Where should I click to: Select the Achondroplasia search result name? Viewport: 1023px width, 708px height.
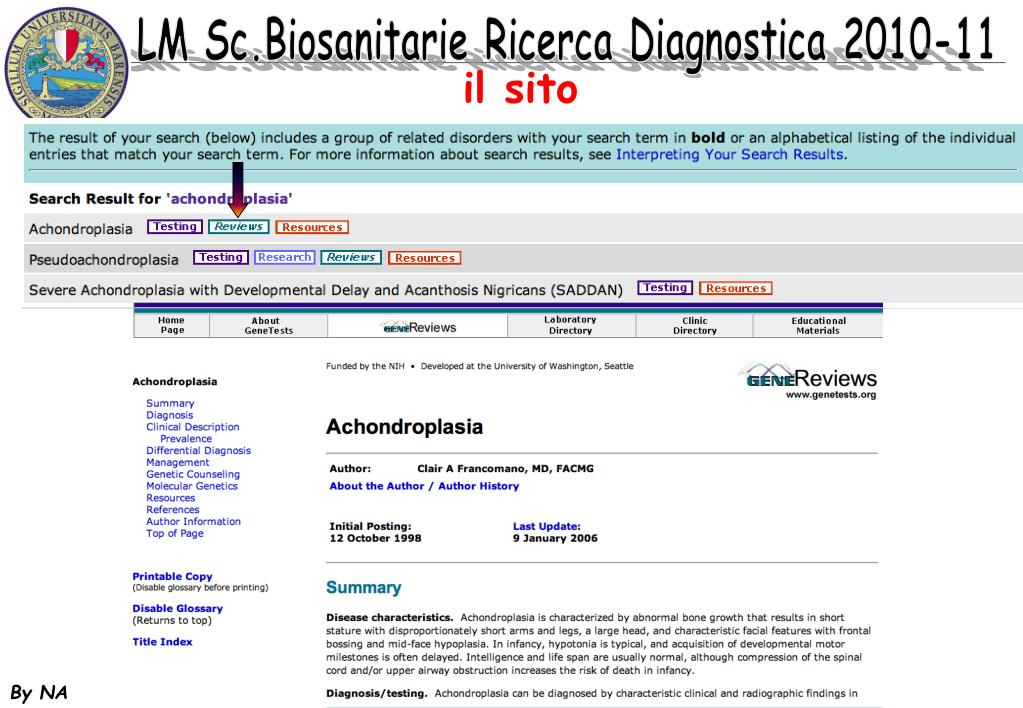[81, 229]
